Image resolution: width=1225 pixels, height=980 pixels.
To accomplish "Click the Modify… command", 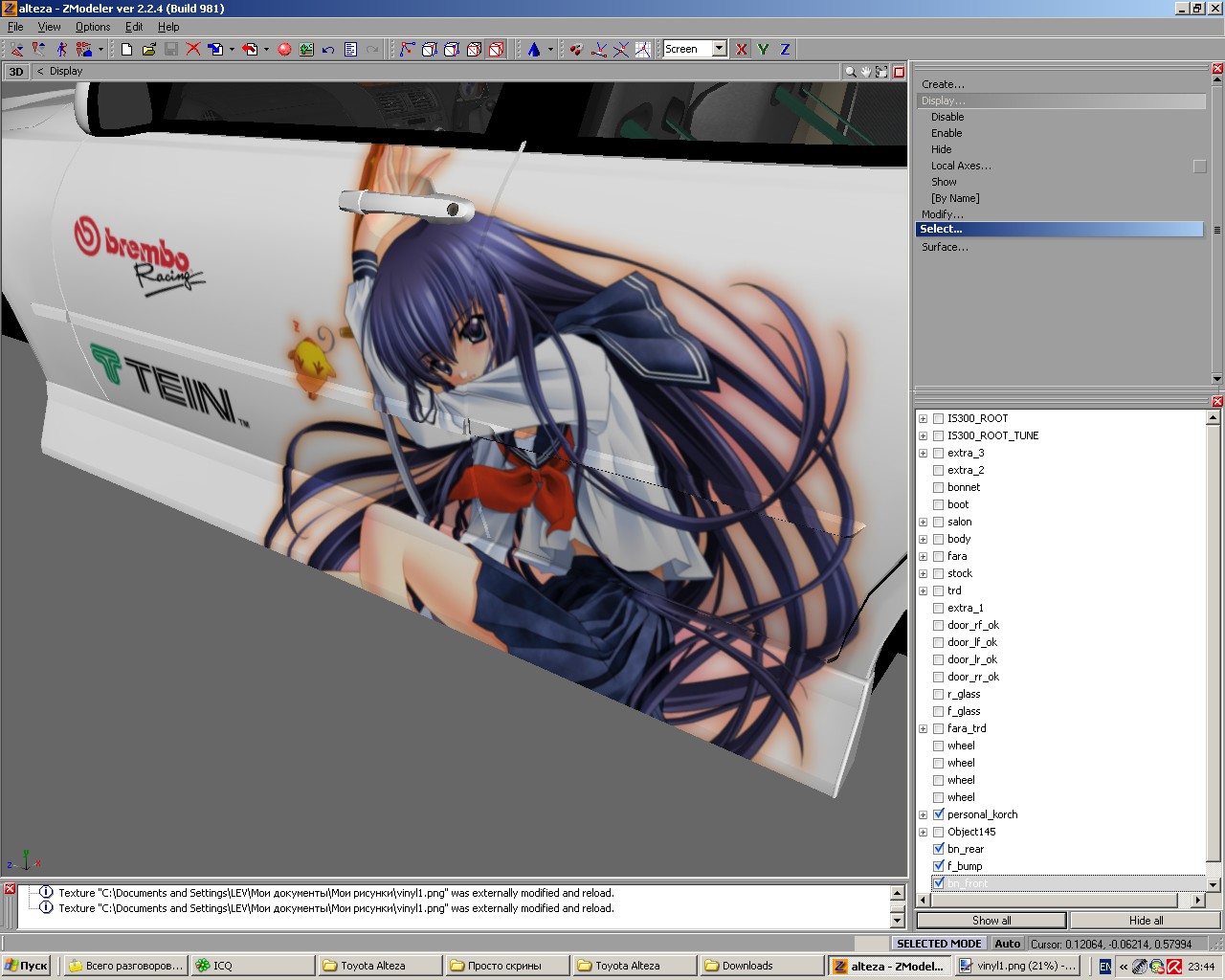I will pyautogui.click(x=942, y=214).
